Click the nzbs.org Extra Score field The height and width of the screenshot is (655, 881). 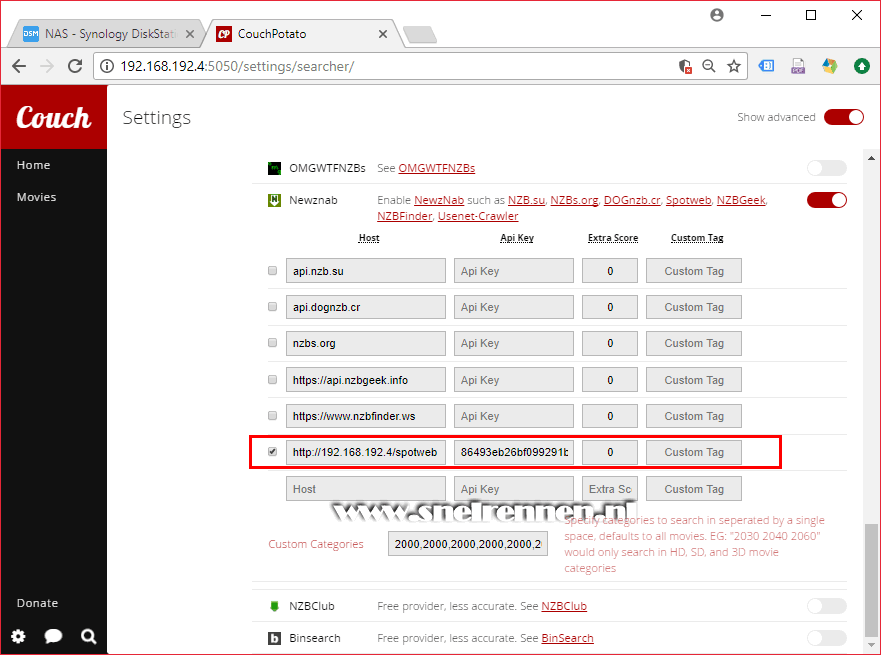pos(610,343)
